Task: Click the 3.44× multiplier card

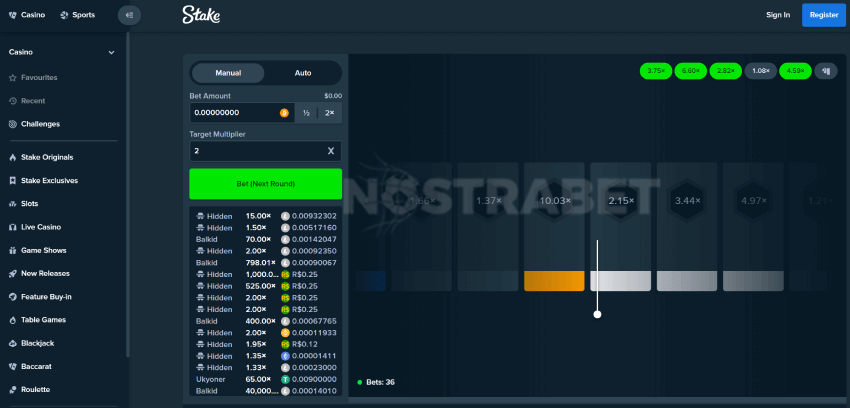Action: point(687,226)
